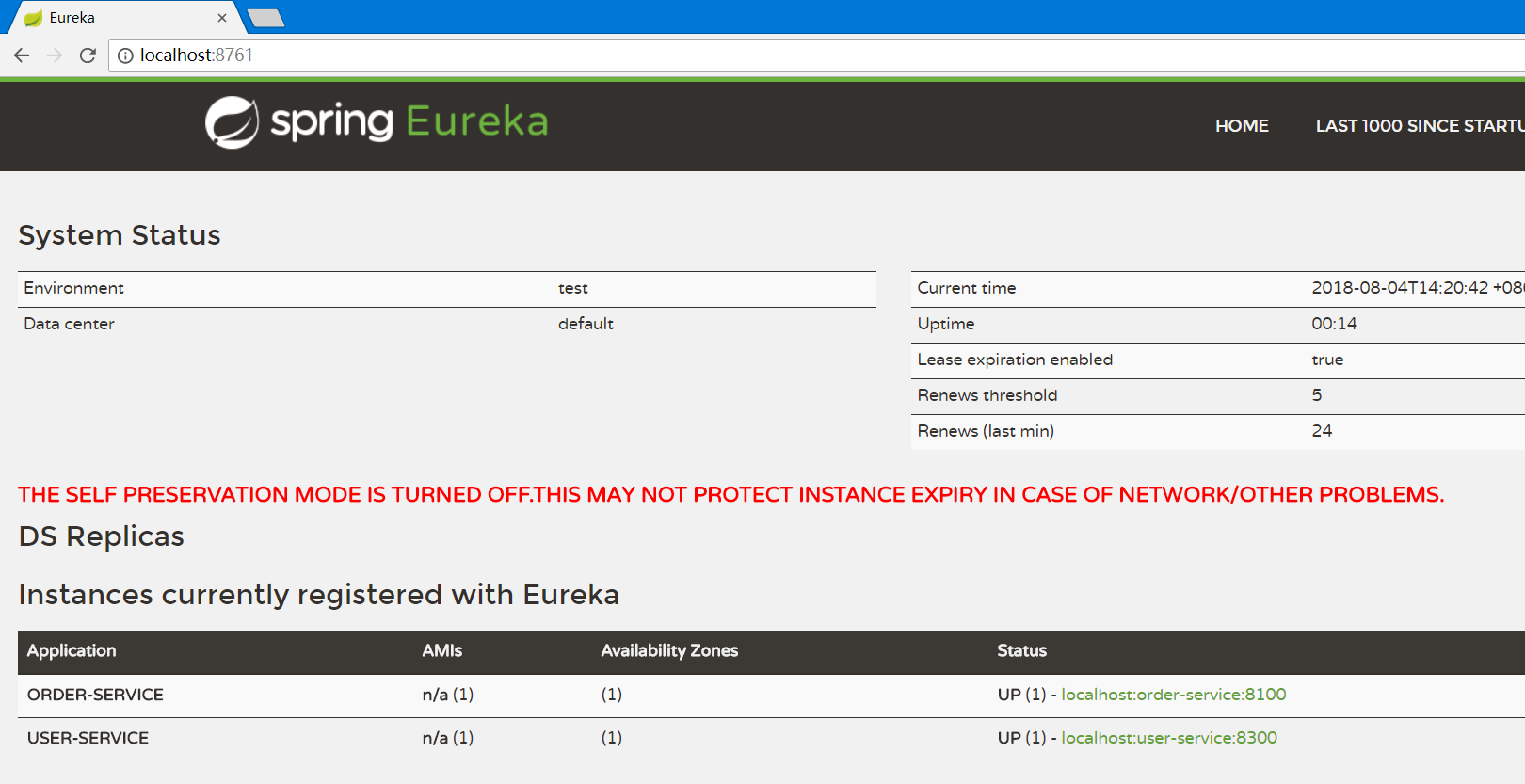Click the browser forward arrow
This screenshot has width=1525, height=784.
coord(55,56)
